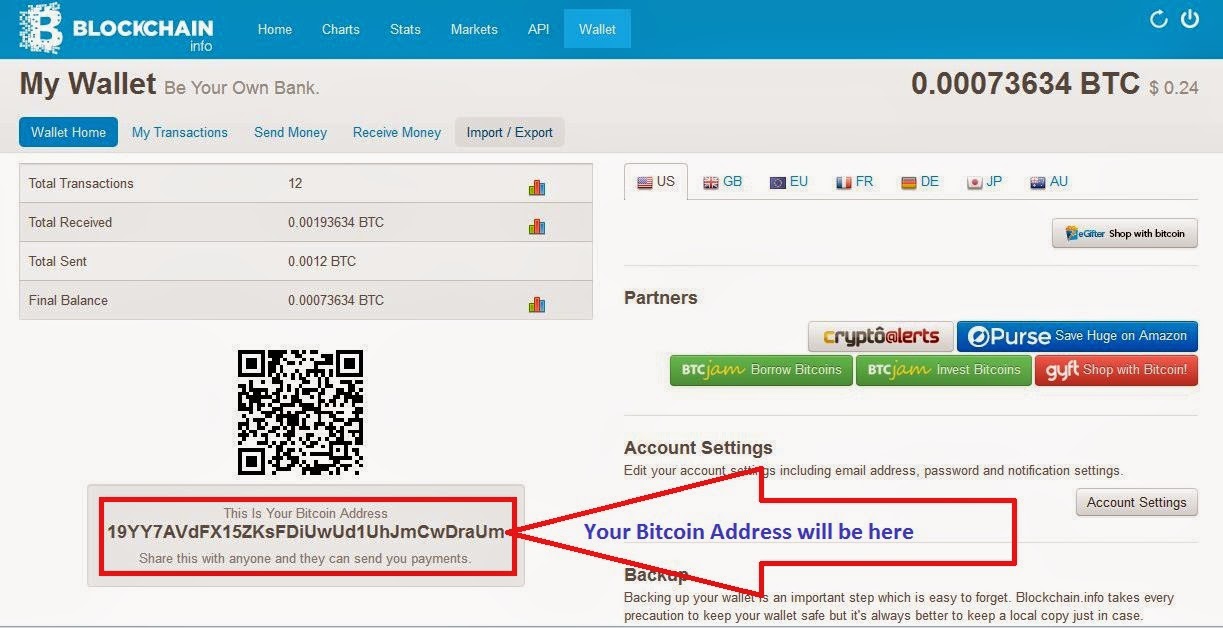Switch to Receive Money tab

tap(397, 132)
